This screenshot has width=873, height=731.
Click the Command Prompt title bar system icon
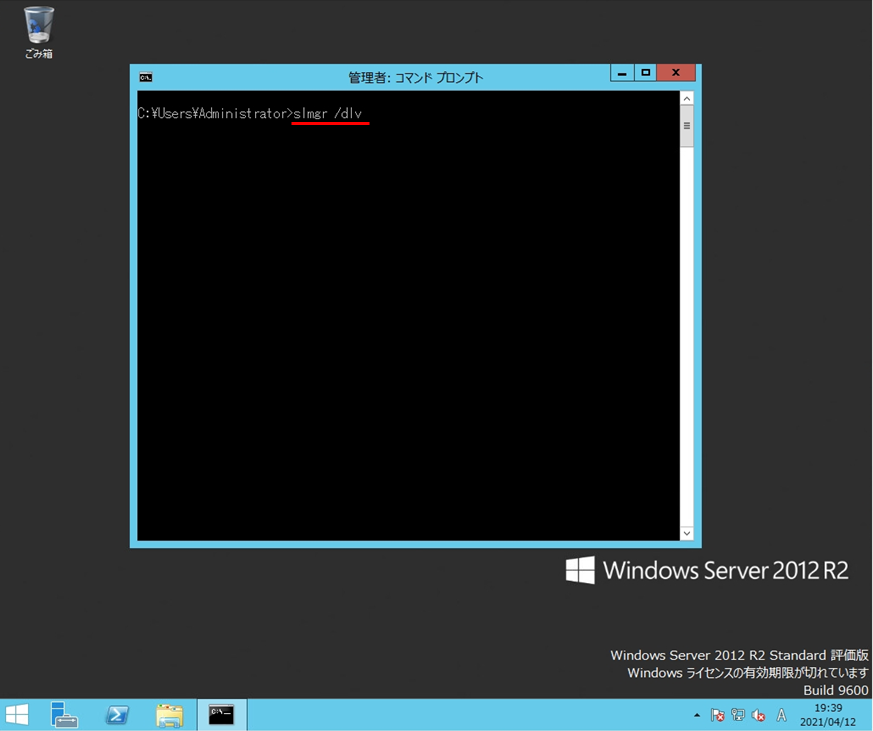pyautogui.click(x=146, y=77)
